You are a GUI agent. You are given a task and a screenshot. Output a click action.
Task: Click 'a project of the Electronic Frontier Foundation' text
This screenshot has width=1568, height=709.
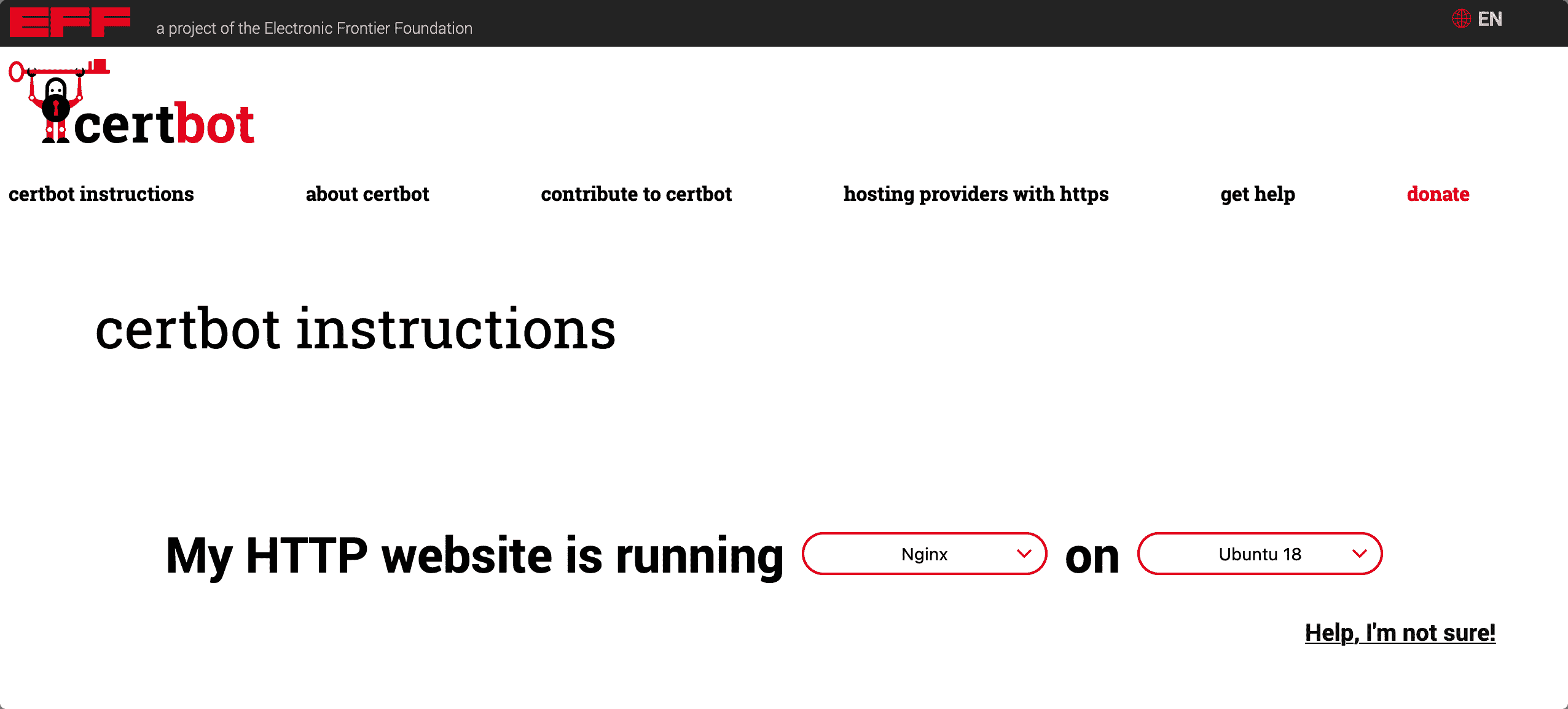tap(315, 28)
